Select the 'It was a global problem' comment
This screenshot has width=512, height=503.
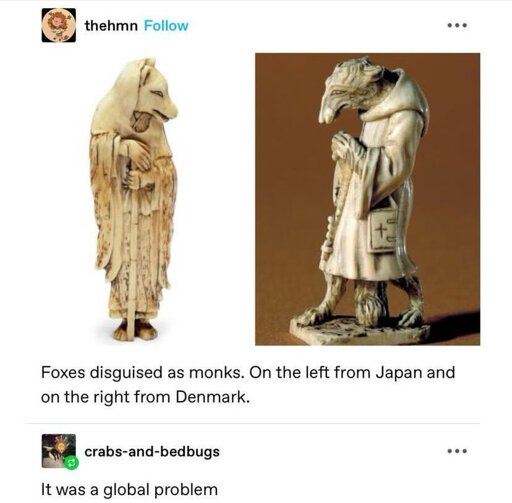[x=129, y=489]
